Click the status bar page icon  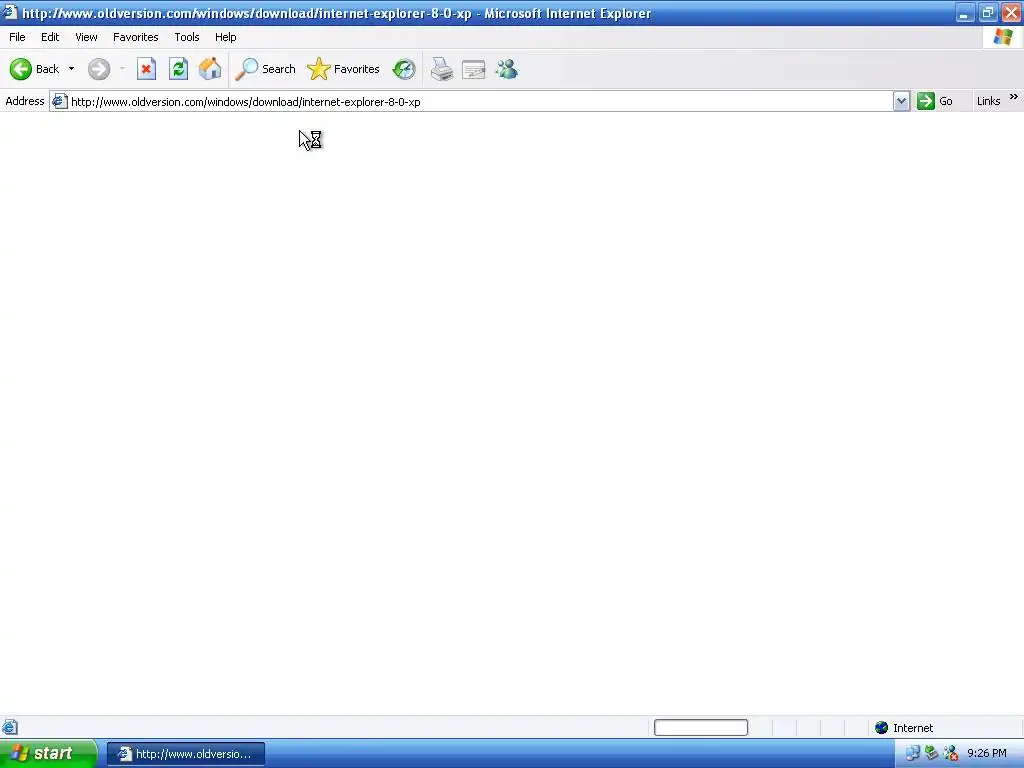[x=10, y=728]
